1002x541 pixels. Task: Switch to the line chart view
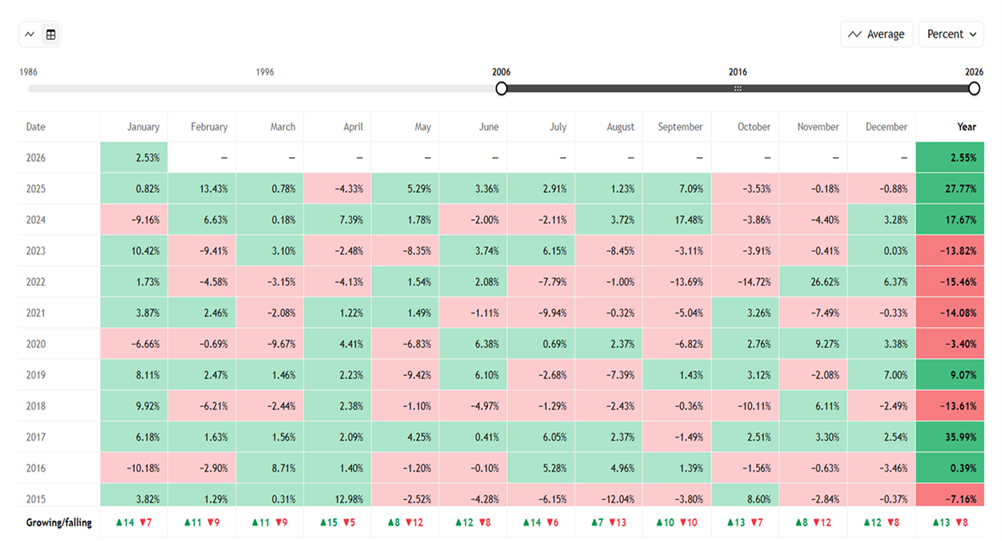tap(29, 34)
